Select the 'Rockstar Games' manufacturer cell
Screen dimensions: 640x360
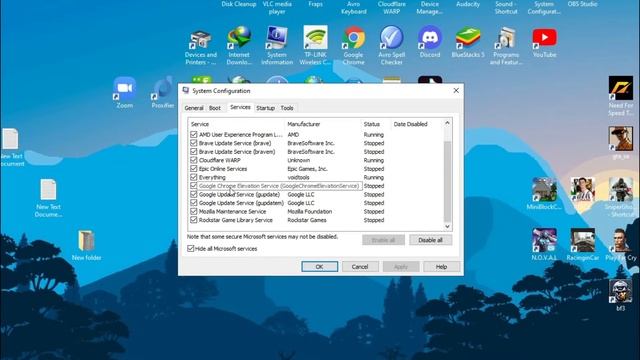[307, 220]
